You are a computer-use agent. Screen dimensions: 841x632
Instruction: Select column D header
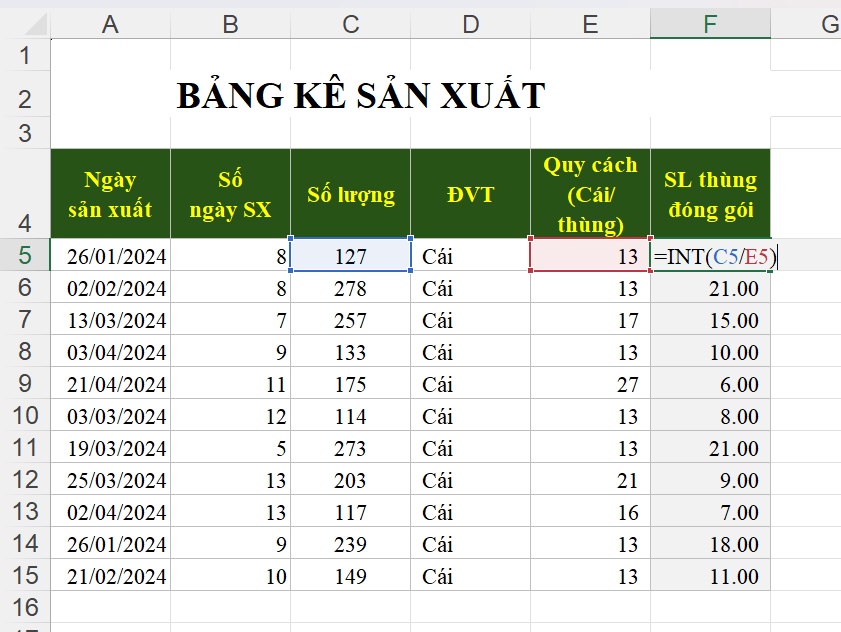point(470,24)
